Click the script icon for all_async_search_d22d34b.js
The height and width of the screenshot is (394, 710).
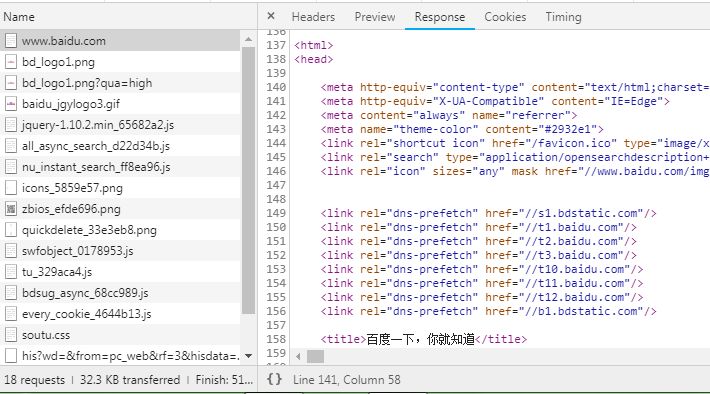click(11, 146)
